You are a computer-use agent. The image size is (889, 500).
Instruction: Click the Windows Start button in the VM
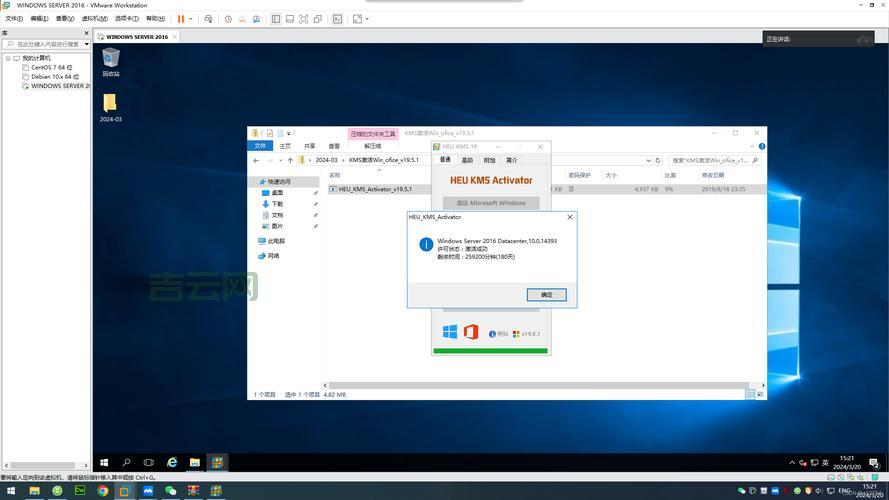tap(104, 462)
